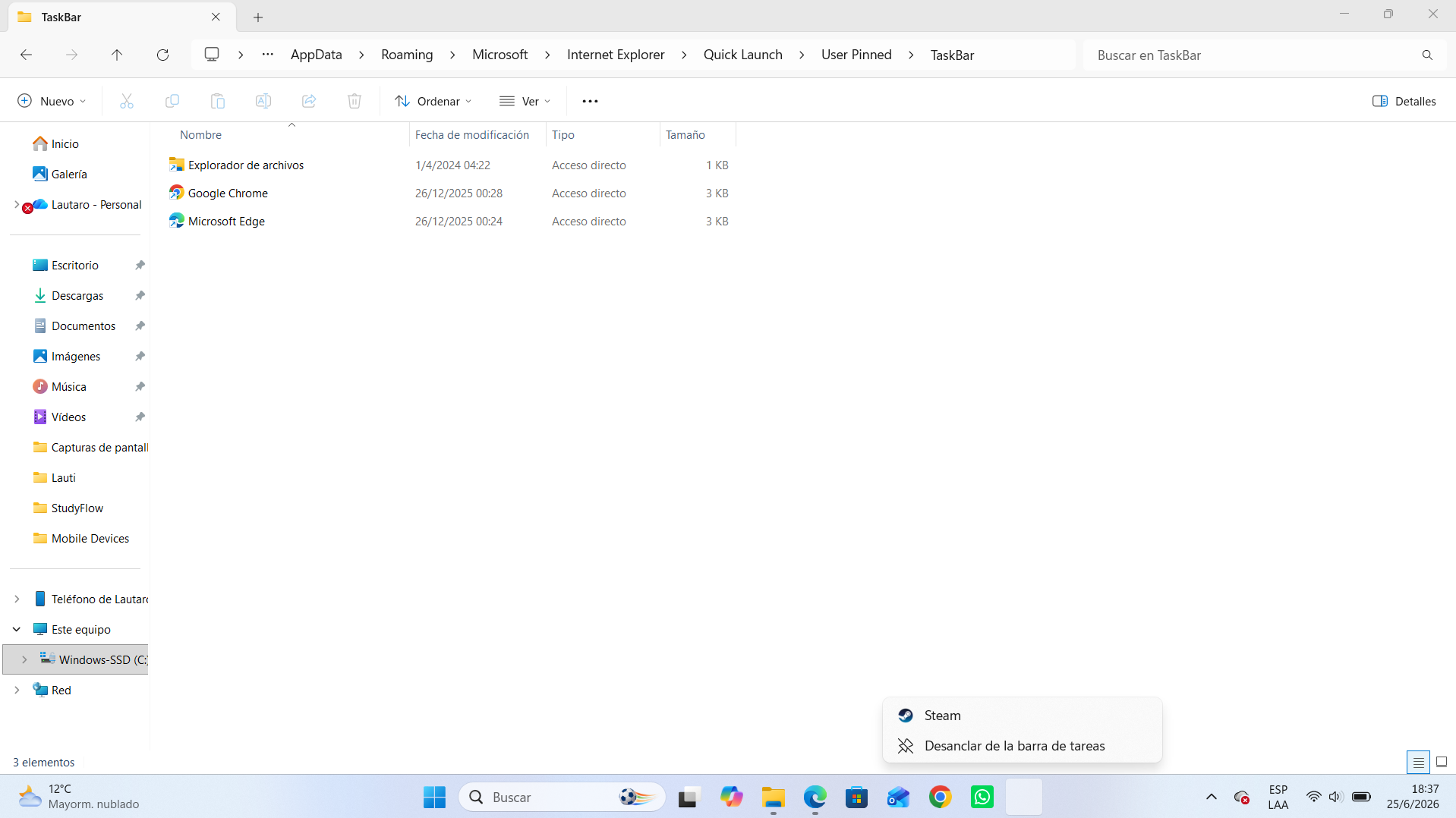
Task: Click Roaming in the address path
Action: click(x=407, y=55)
